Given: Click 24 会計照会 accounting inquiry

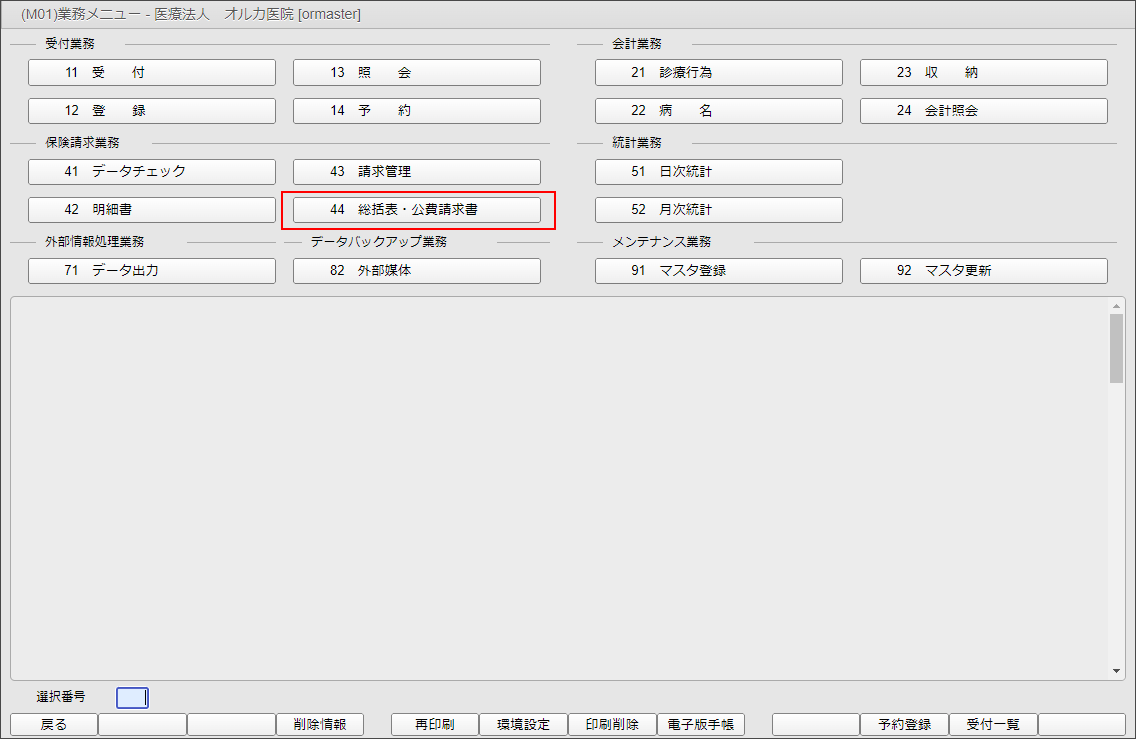Looking at the screenshot, I should [983, 111].
